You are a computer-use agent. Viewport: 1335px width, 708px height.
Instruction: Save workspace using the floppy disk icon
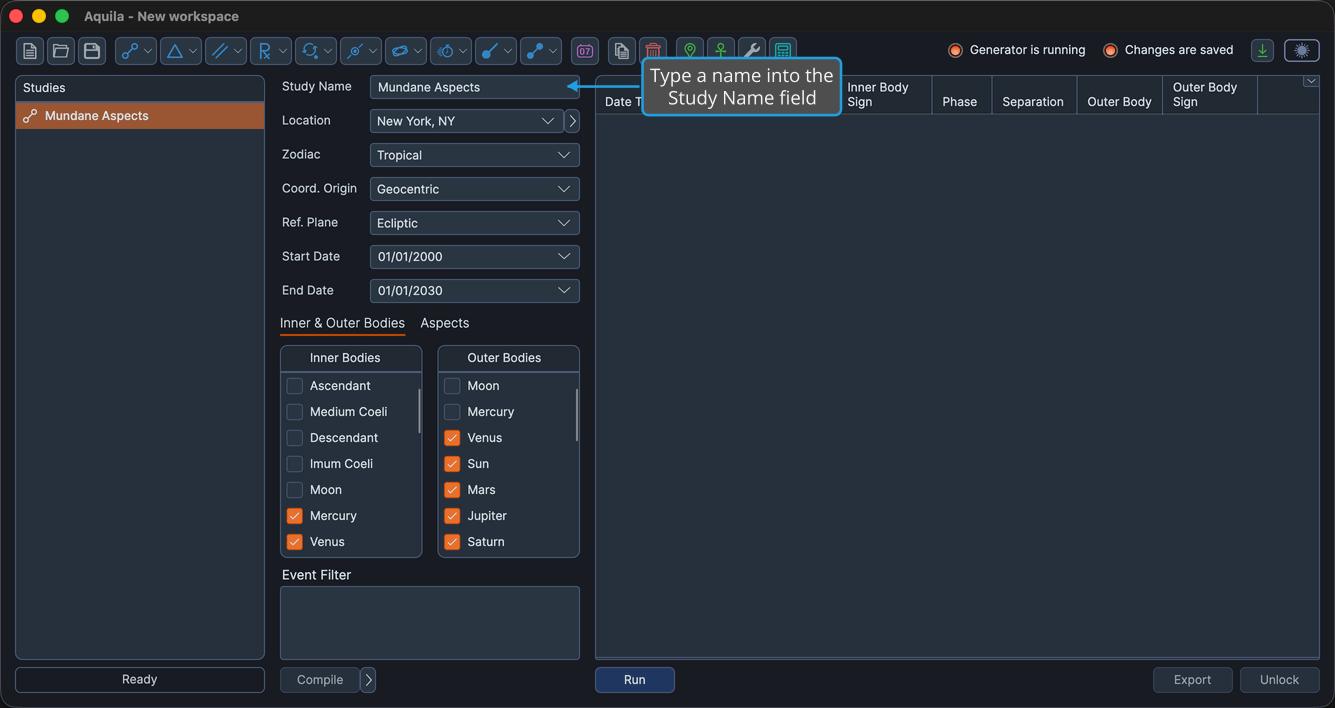[x=92, y=51]
